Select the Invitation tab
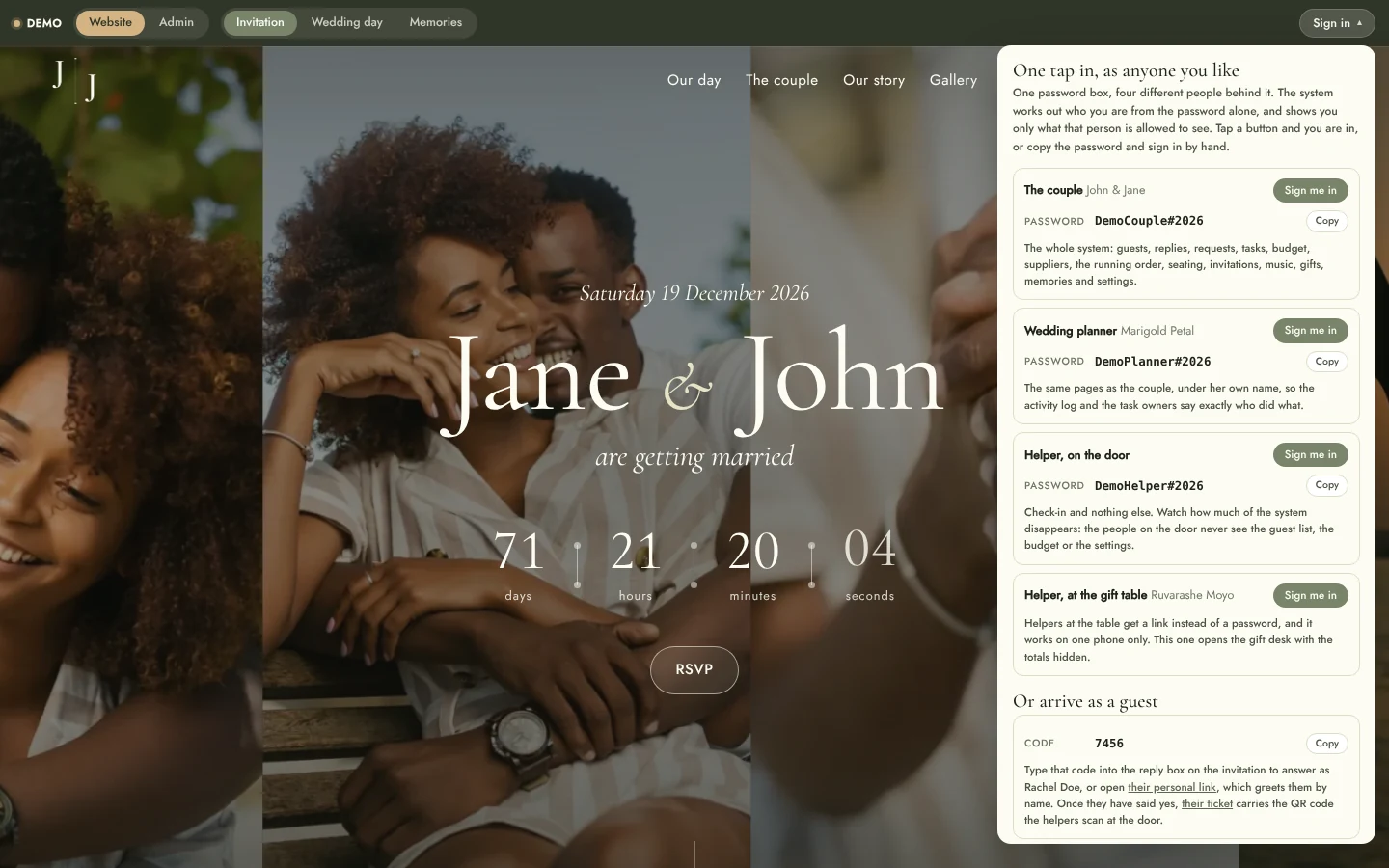This screenshot has height=868, width=1389. point(260,22)
